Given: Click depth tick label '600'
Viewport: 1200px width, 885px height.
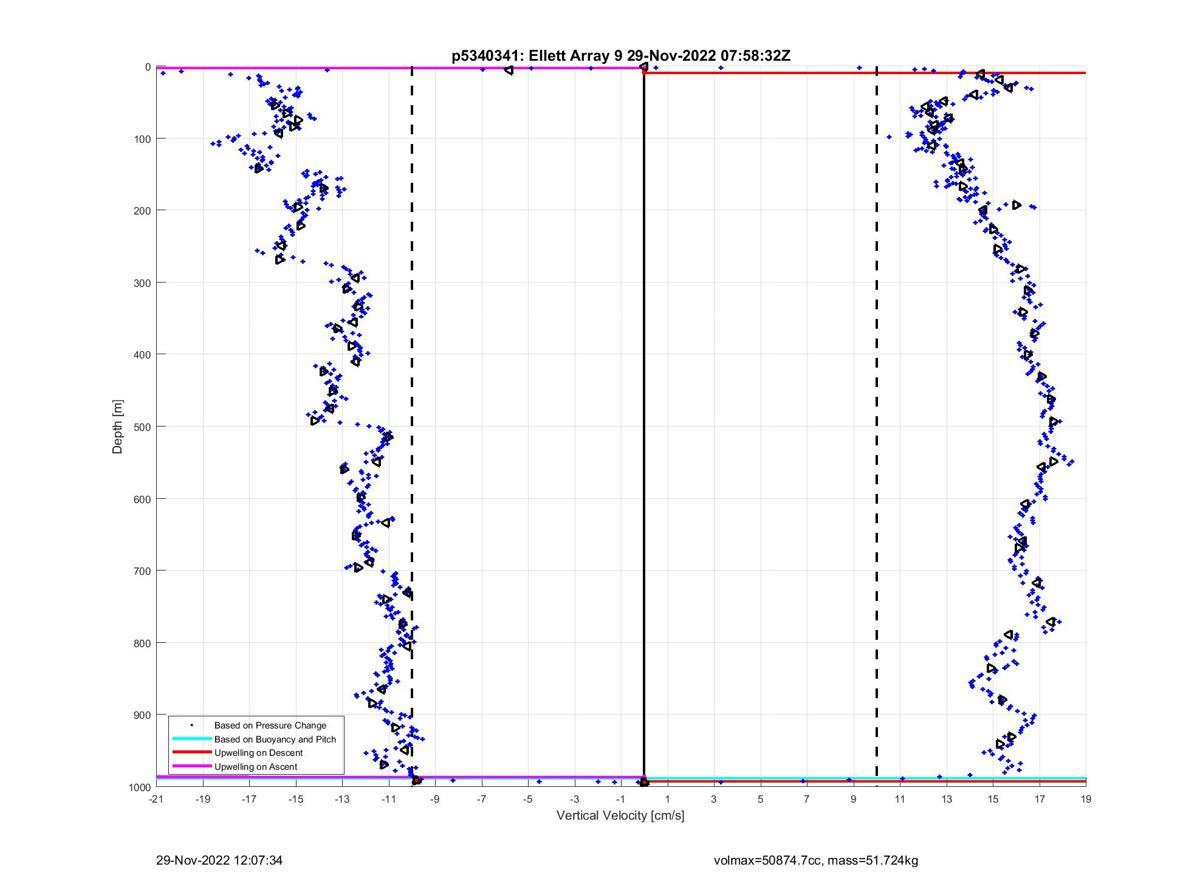Looking at the screenshot, I should pyautogui.click(x=142, y=499).
